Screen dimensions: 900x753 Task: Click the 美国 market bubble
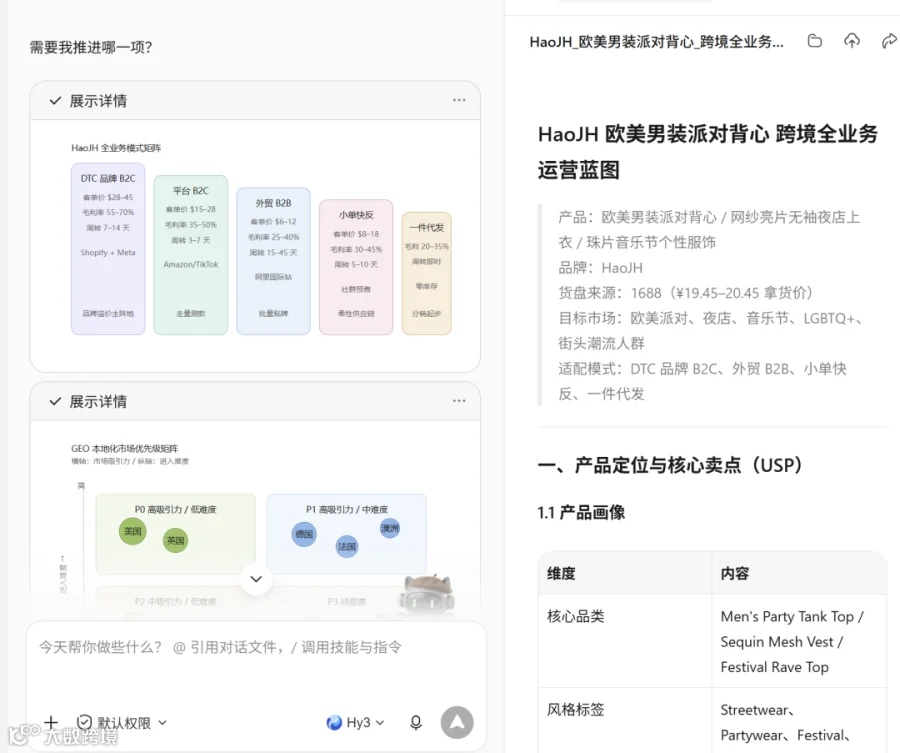[x=133, y=531]
